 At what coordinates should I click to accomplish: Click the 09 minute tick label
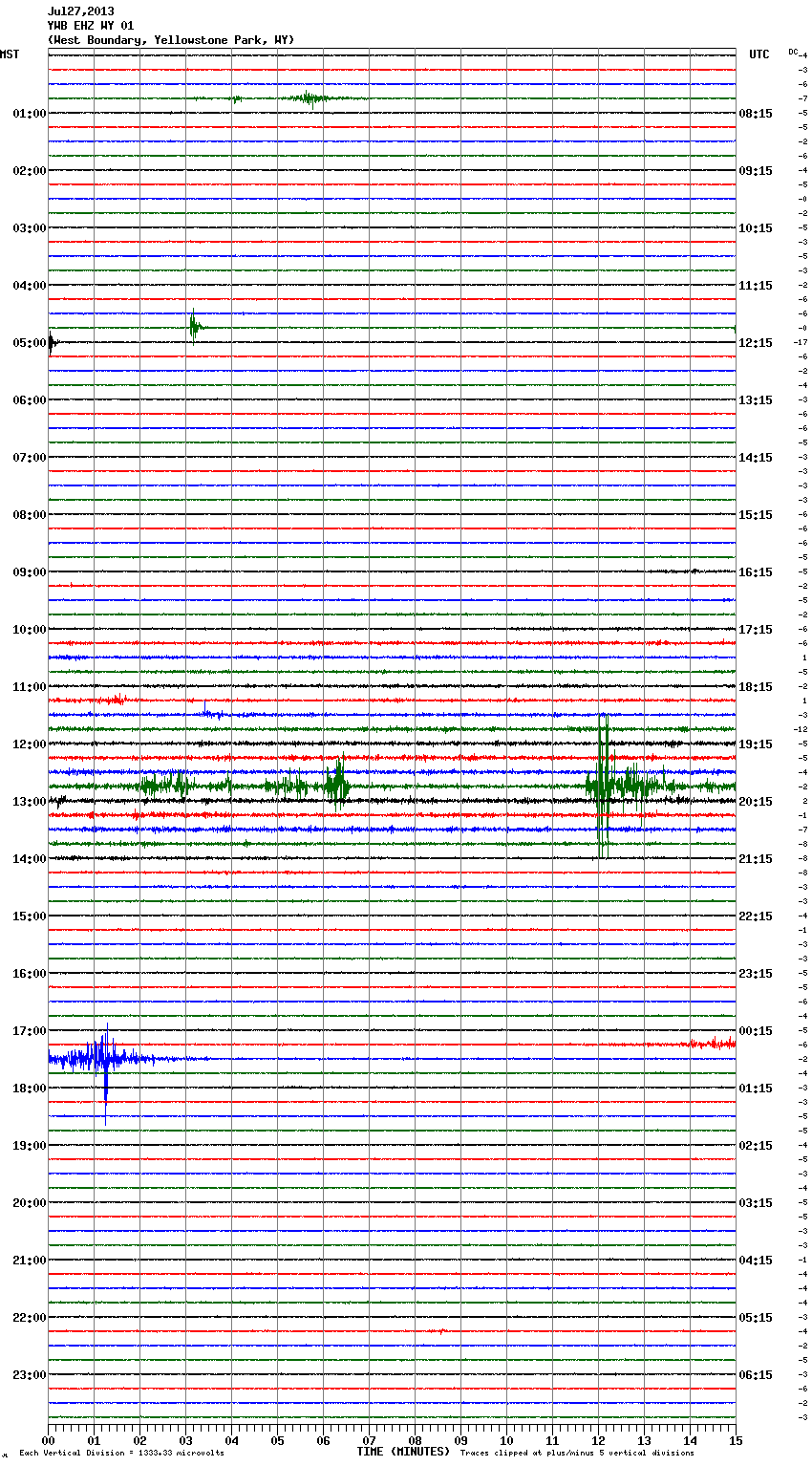point(461,1440)
